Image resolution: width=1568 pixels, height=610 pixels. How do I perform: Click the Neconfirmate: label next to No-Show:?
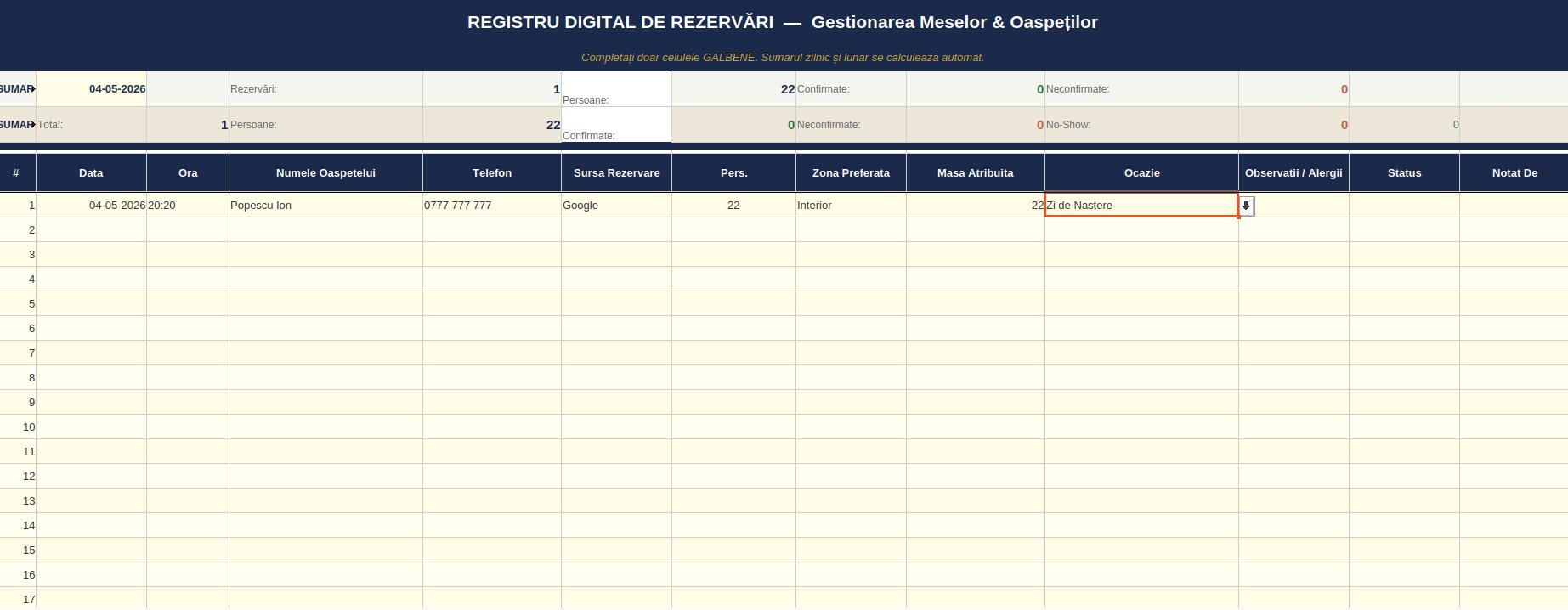(829, 124)
